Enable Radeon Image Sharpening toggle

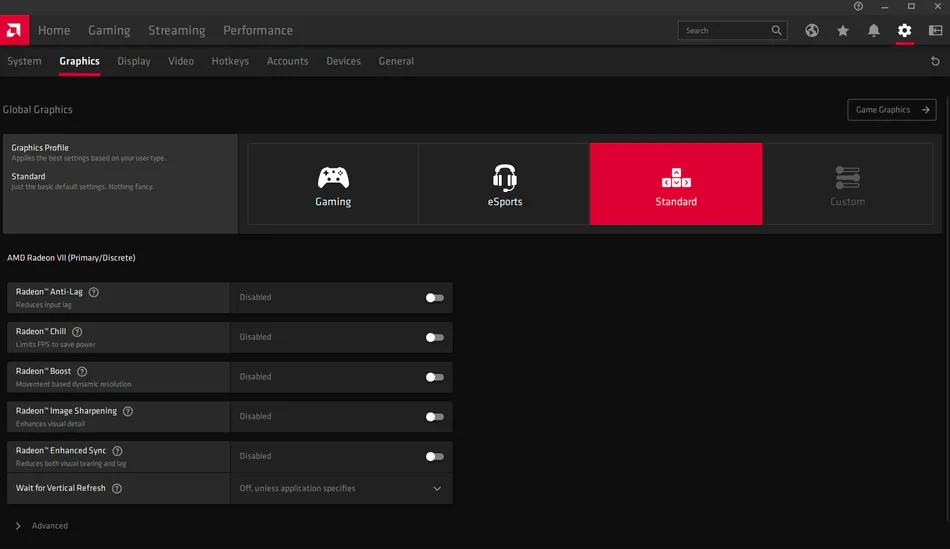(434, 417)
